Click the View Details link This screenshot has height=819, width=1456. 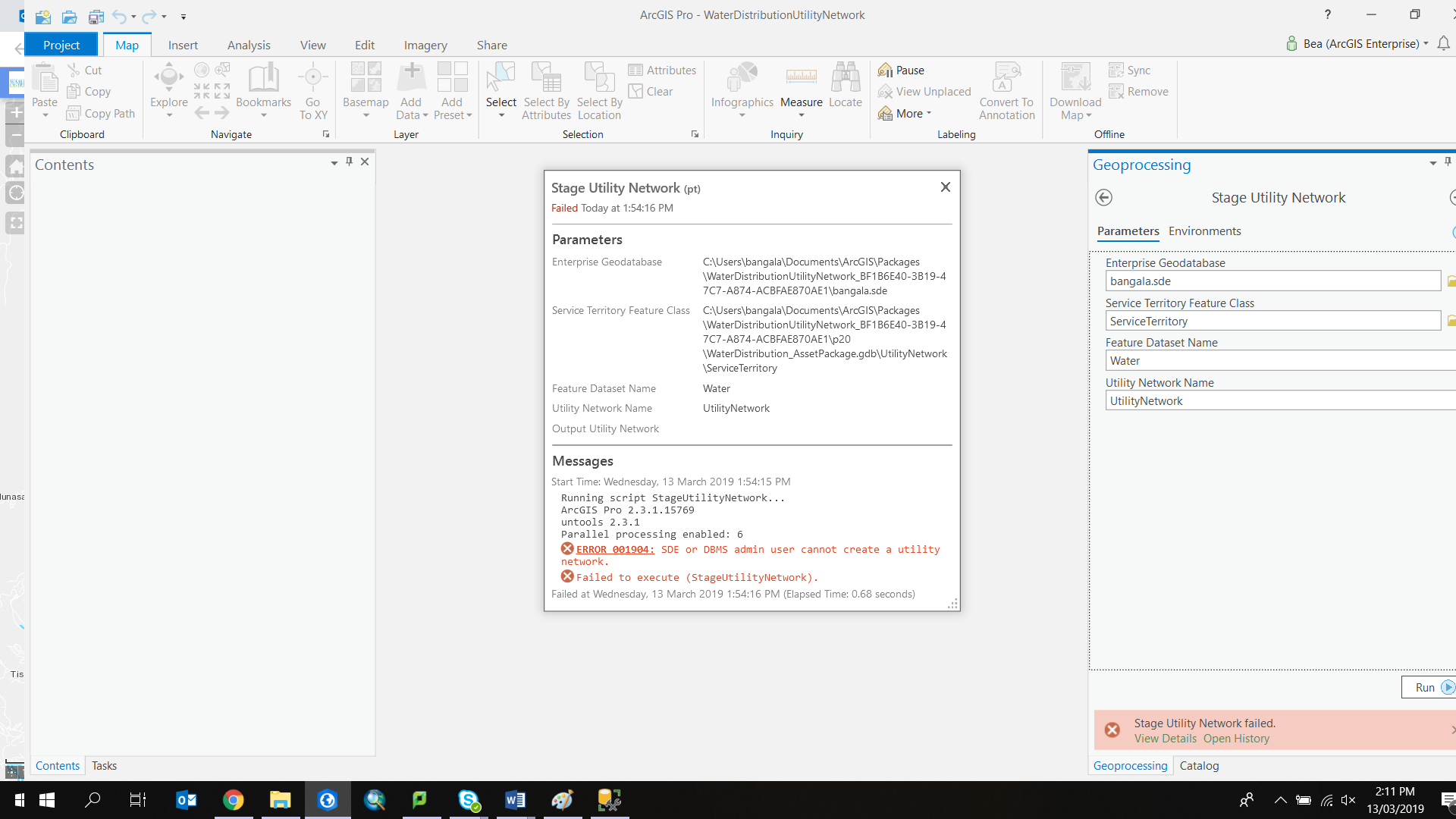tap(1166, 739)
